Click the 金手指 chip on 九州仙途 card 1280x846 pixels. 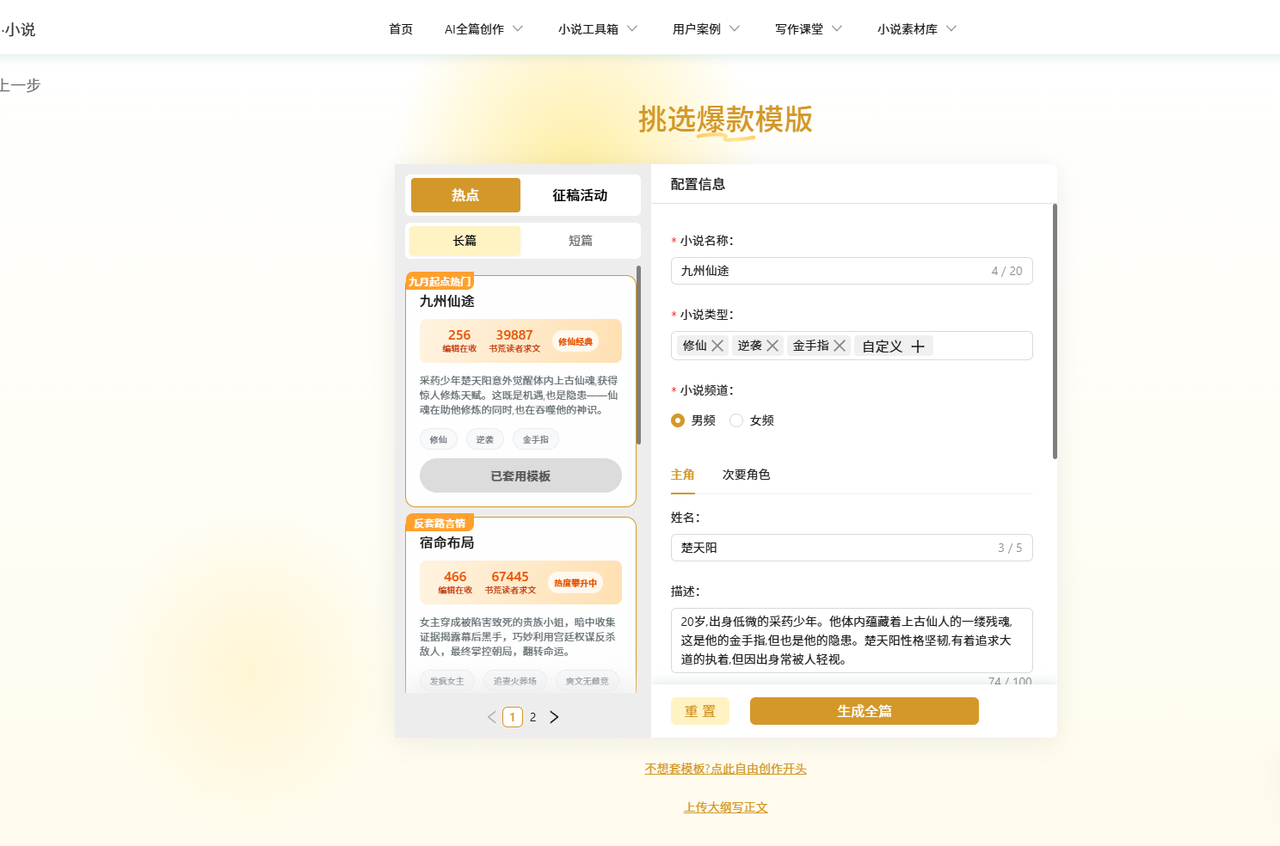(x=536, y=439)
